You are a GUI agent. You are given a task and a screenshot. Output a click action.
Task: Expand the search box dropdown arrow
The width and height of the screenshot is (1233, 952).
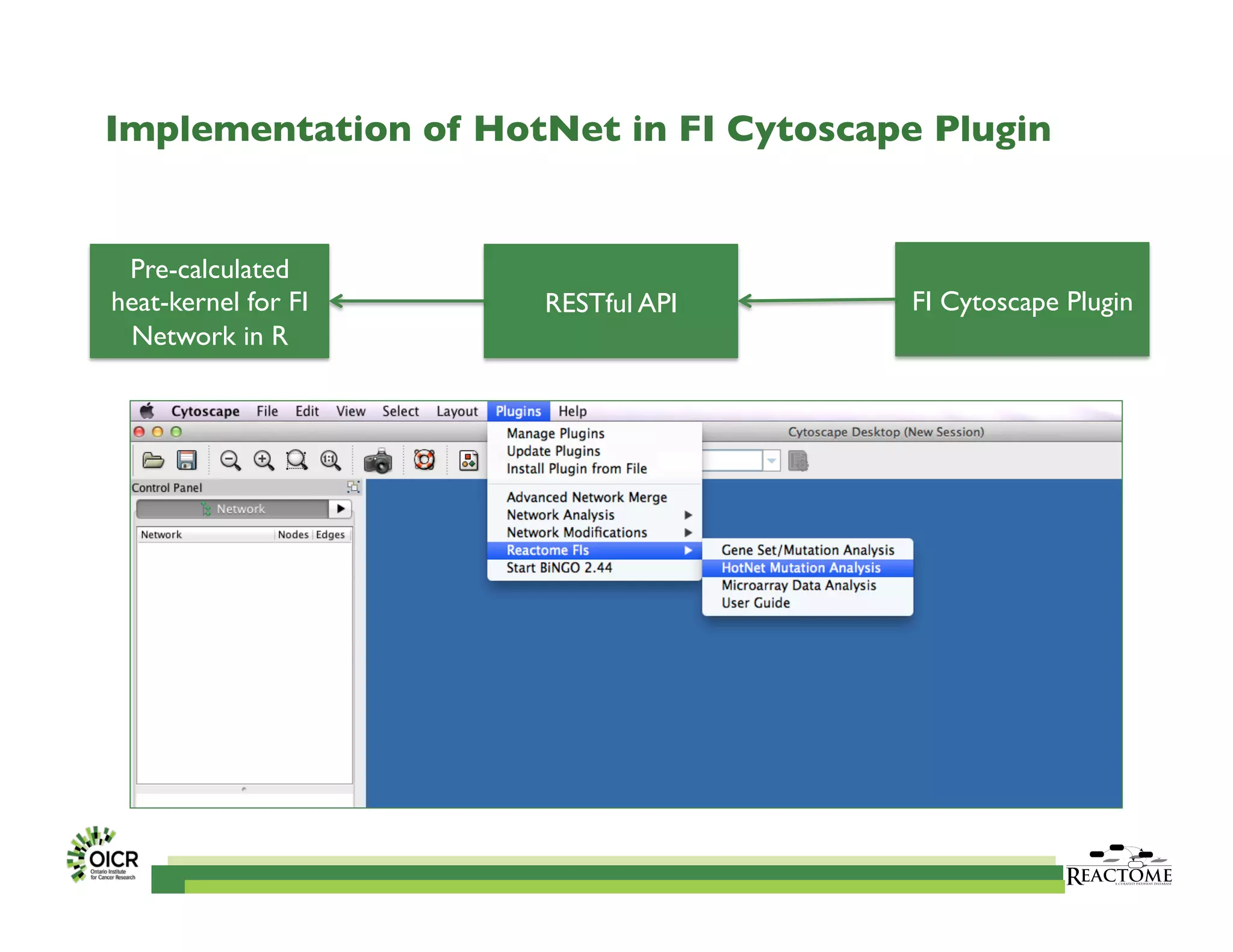[771, 462]
